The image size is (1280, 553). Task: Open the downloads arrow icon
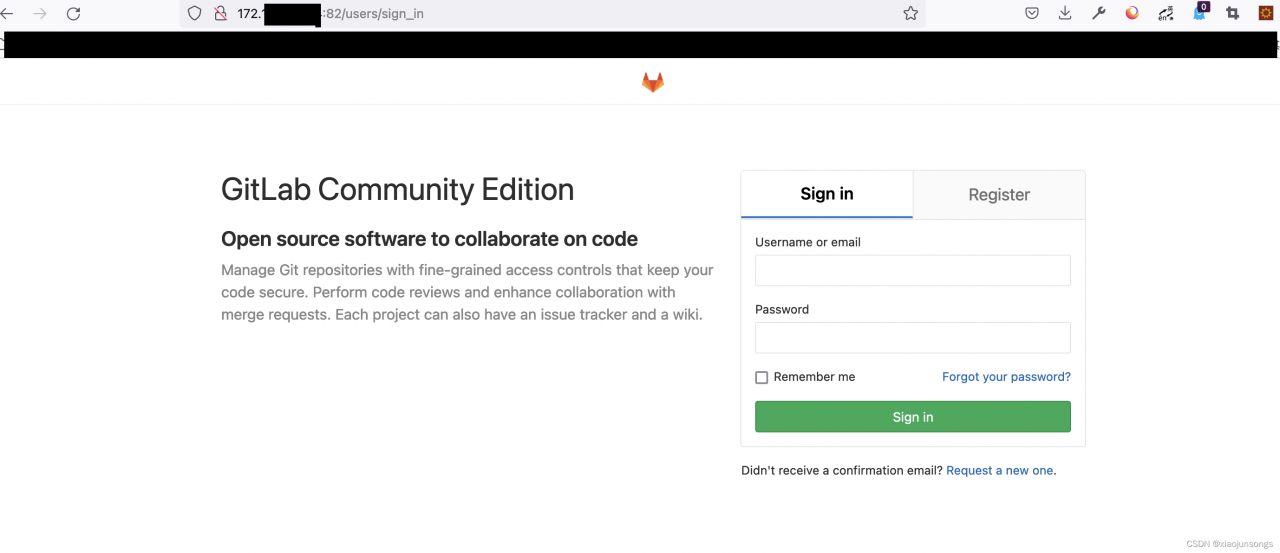(x=1065, y=14)
